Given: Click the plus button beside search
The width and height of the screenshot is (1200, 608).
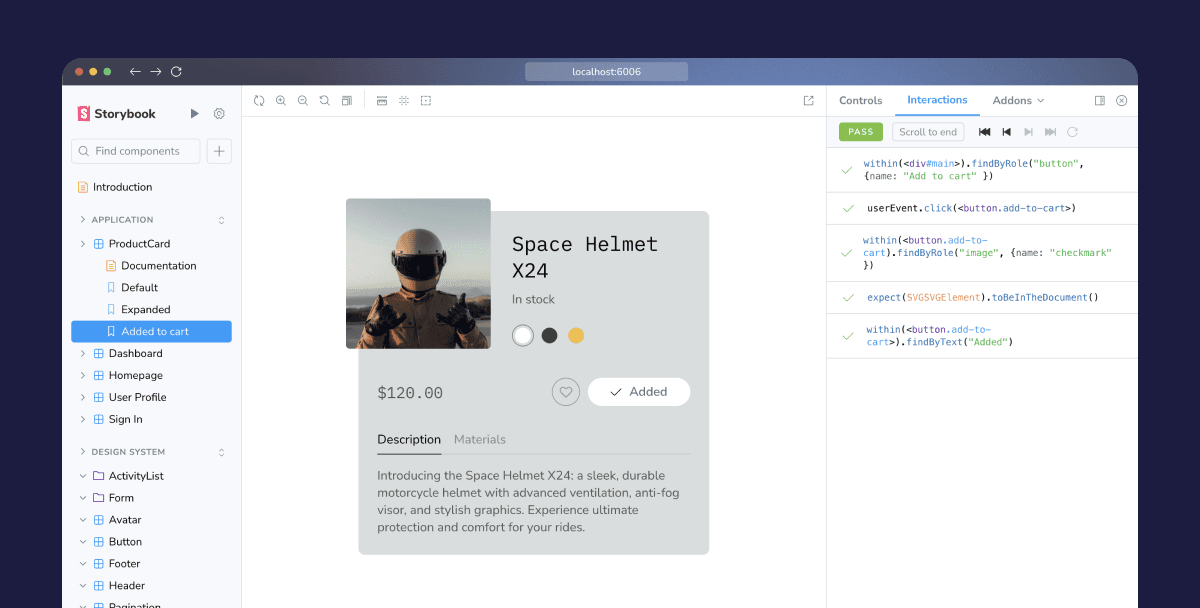Looking at the screenshot, I should 219,151.
